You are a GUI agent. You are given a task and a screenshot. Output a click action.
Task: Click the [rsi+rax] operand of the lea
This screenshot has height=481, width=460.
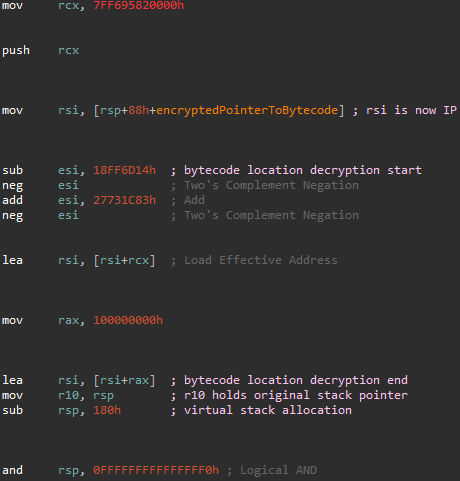click(x=124, y=380)
